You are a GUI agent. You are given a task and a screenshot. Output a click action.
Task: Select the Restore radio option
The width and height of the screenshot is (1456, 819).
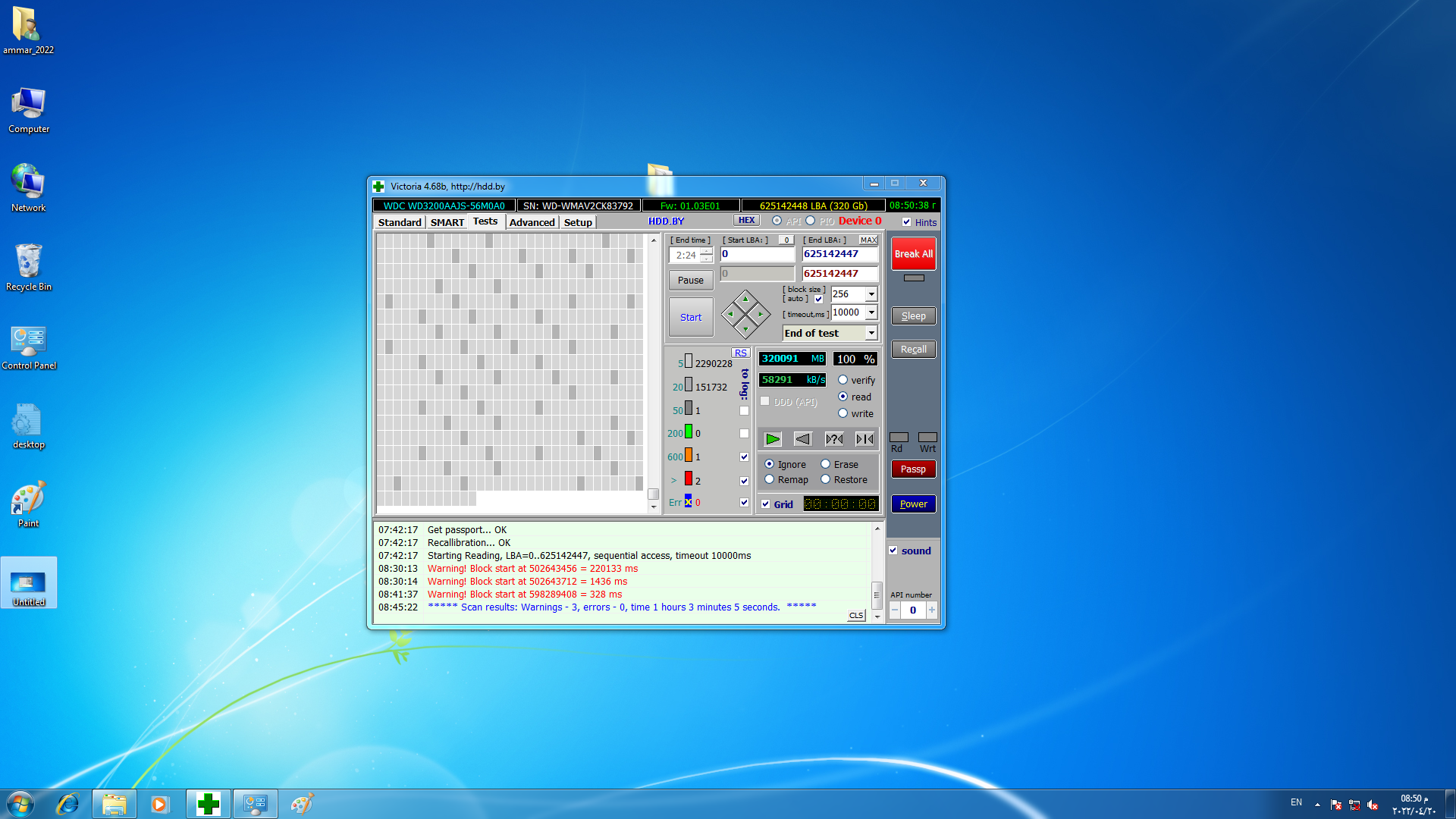click(825, 479)
